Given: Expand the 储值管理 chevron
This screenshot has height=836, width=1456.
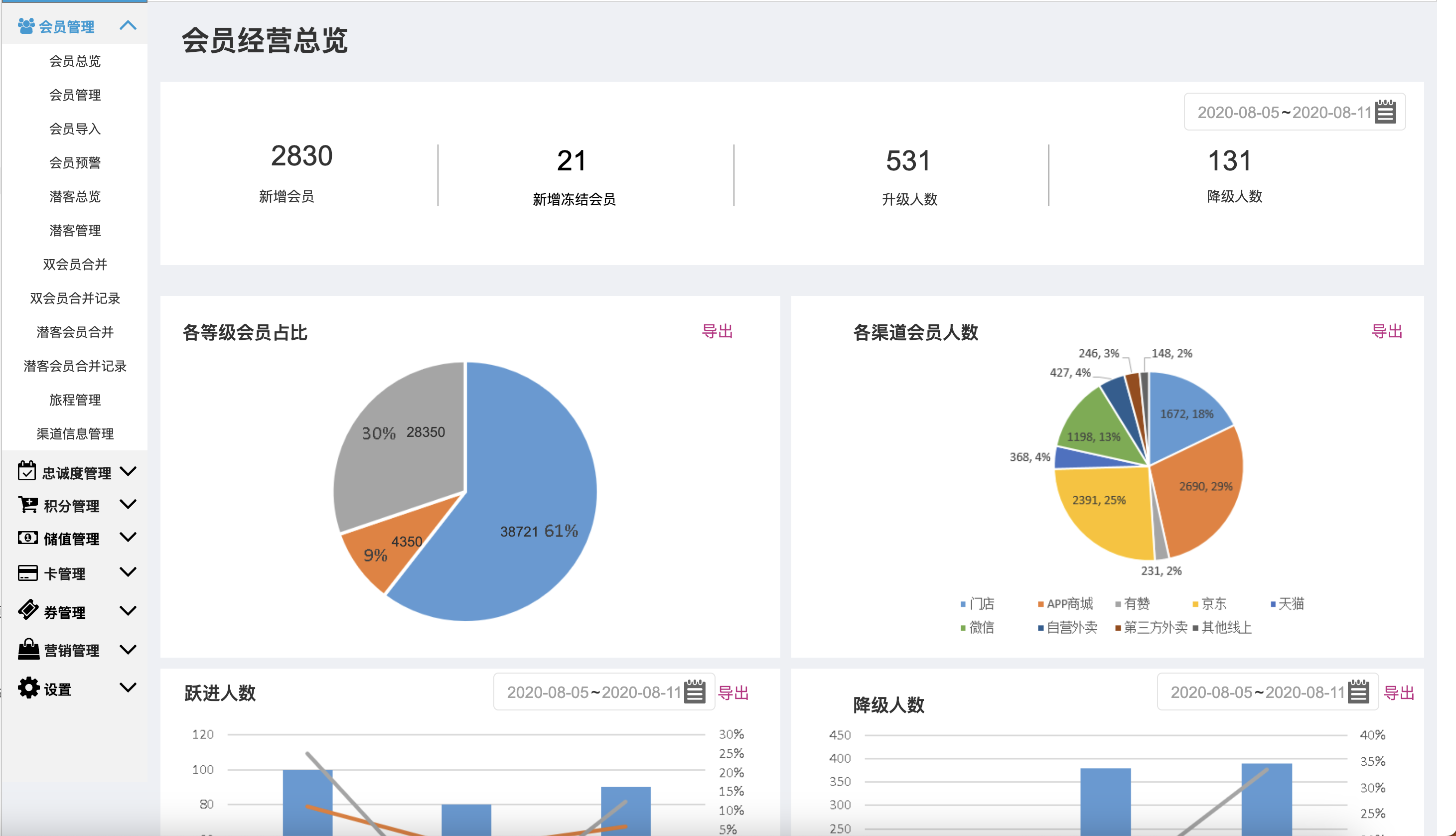Looking at the screenshot, I should pos(128,537).
